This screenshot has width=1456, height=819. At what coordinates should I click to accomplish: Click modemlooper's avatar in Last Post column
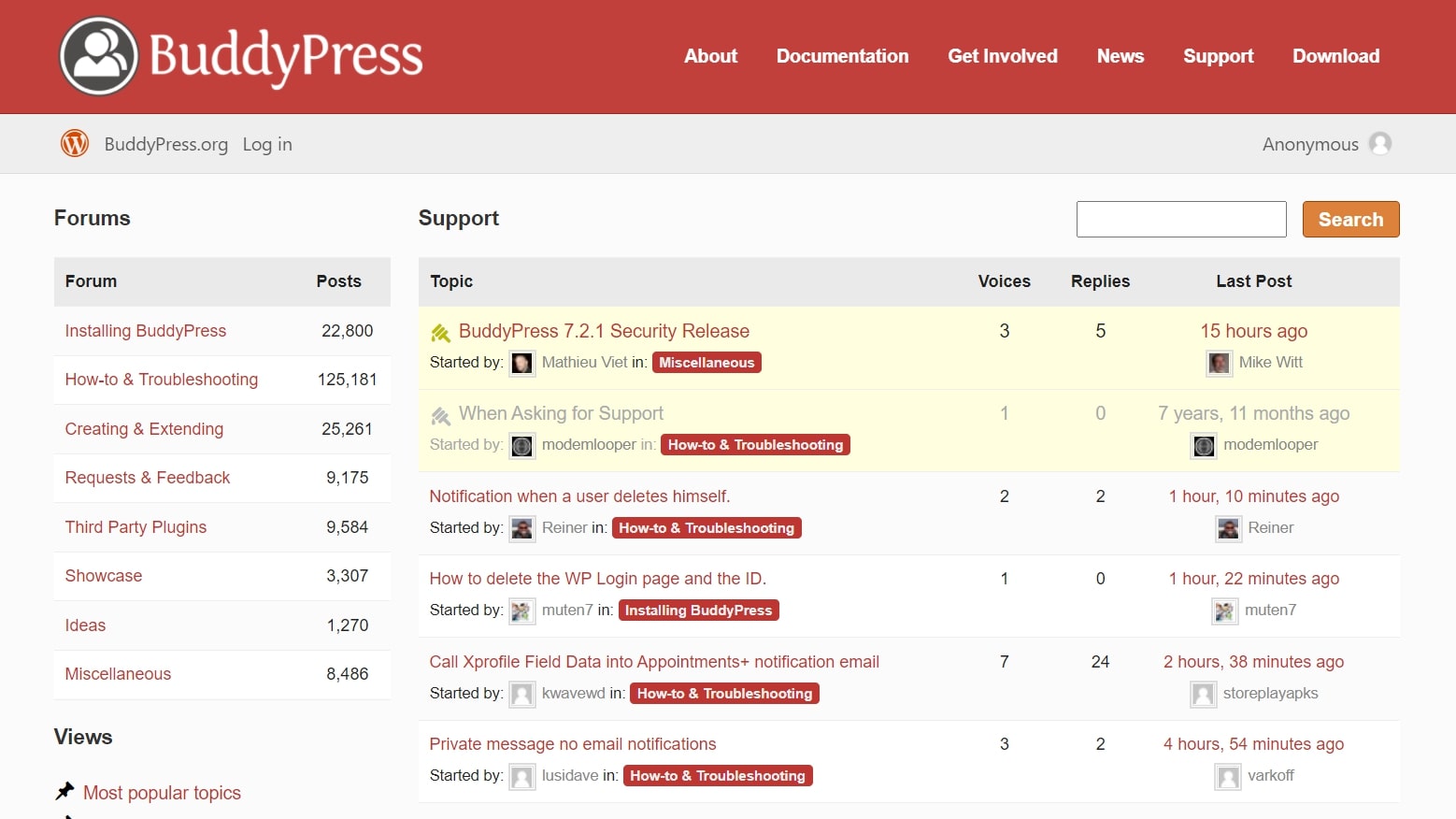[x=1204, y=445]
